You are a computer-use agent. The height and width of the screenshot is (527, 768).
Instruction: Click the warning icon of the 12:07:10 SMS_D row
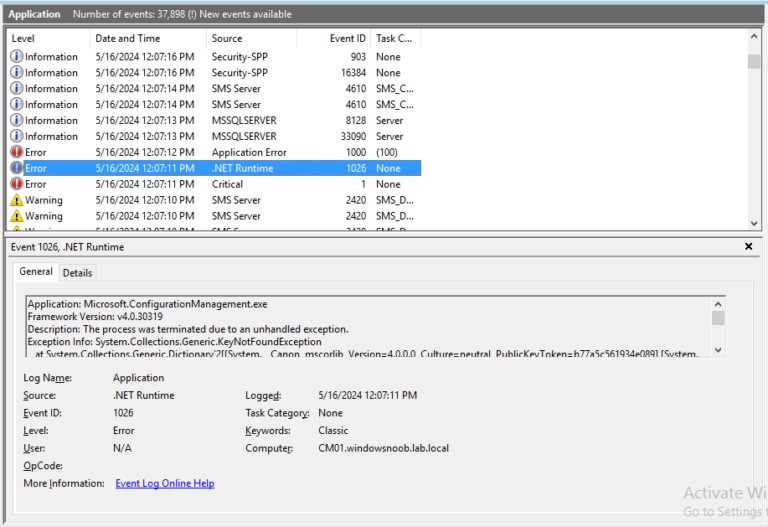[16, 200]
